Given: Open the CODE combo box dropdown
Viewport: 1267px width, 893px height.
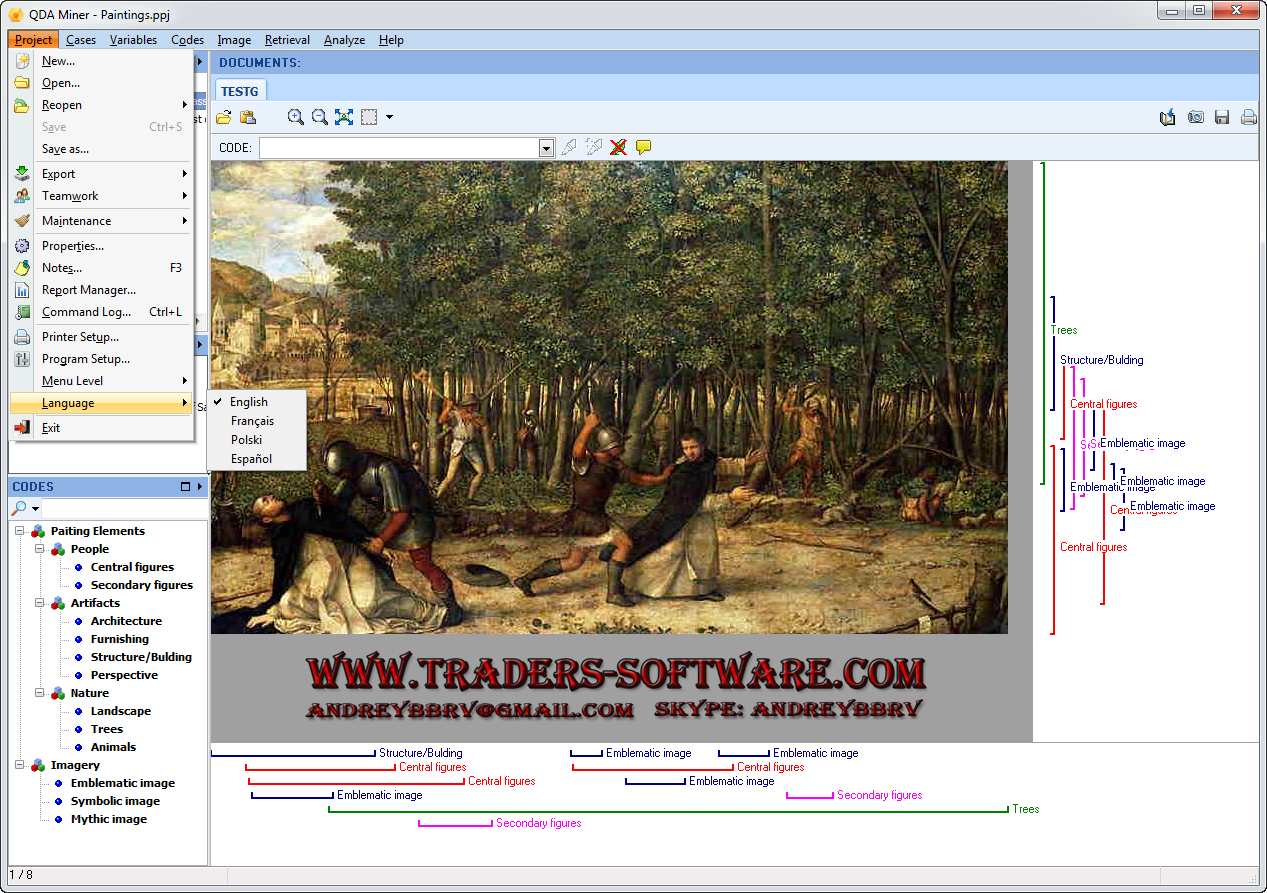Looking at the screenshot, I should (x=546, y=148).
